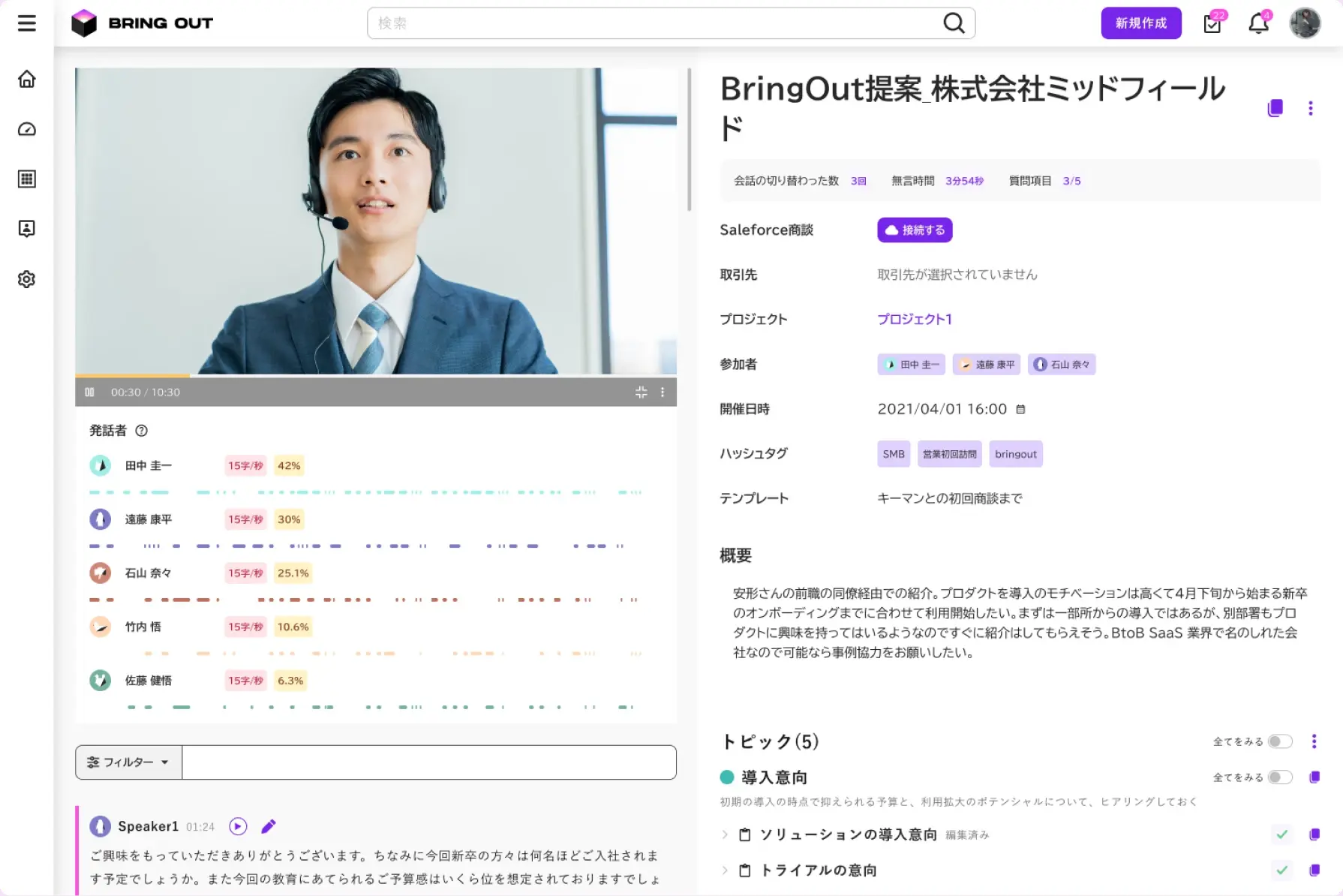This screenshot has width=1343, height=896.
Task: Click check mark for ソリューションの導入意向
Action: click(1281, 834)
